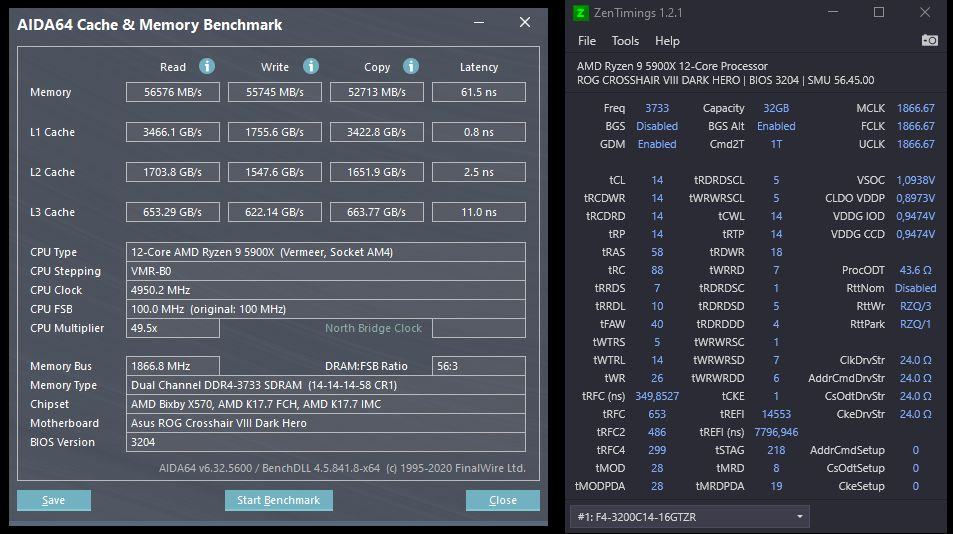This screenshot has width=953, height=534.
Task: Click the tRFC (ns) value 349,8527
Action: pyautogui.click(x=657, y=396)
